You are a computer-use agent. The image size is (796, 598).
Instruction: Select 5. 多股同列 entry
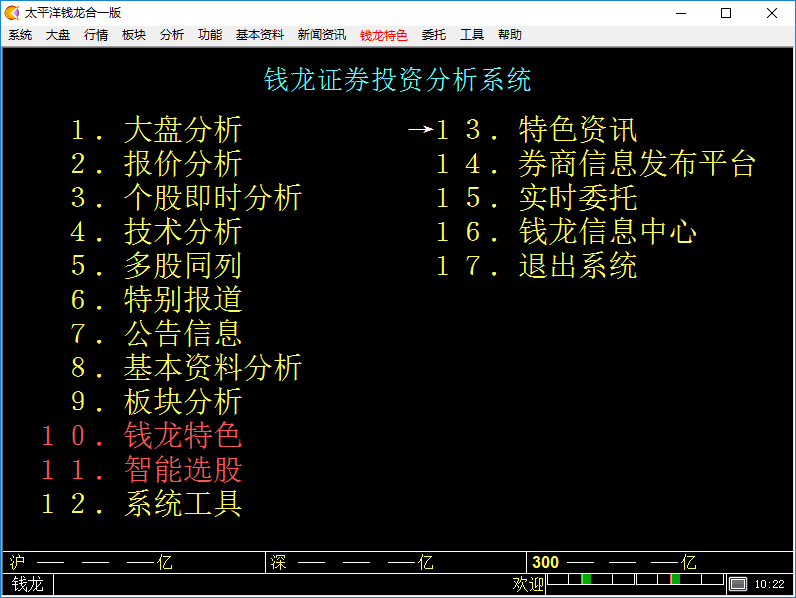point(156,265)
